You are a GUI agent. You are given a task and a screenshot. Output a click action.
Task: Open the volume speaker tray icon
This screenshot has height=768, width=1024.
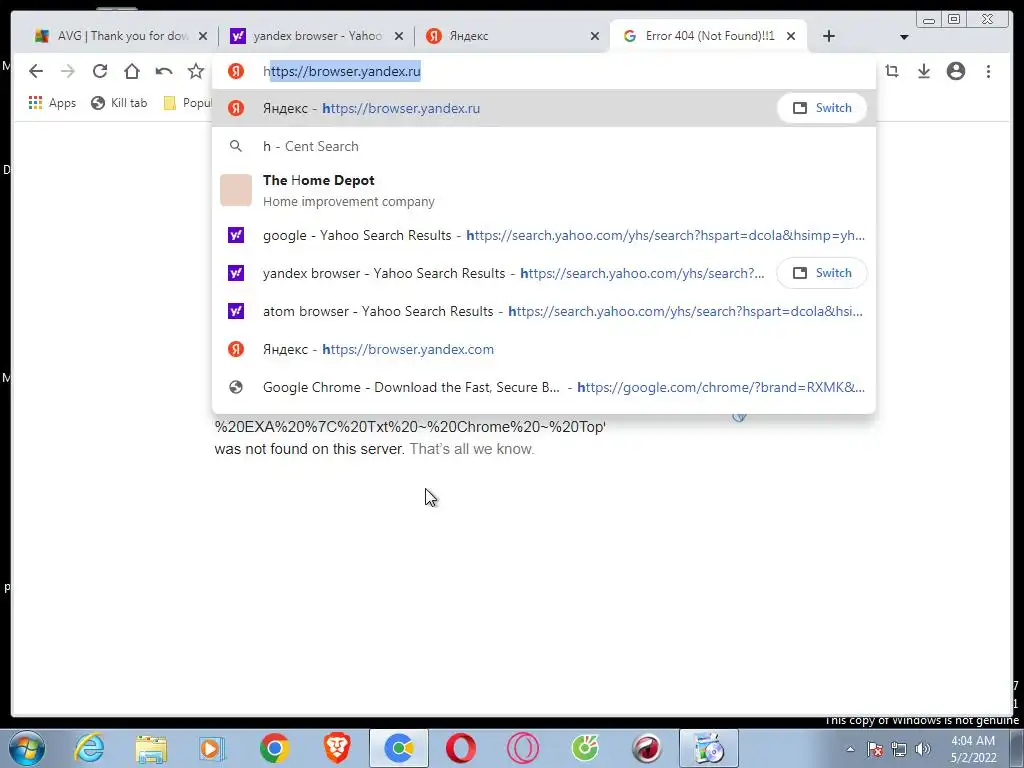coord(923,749)
